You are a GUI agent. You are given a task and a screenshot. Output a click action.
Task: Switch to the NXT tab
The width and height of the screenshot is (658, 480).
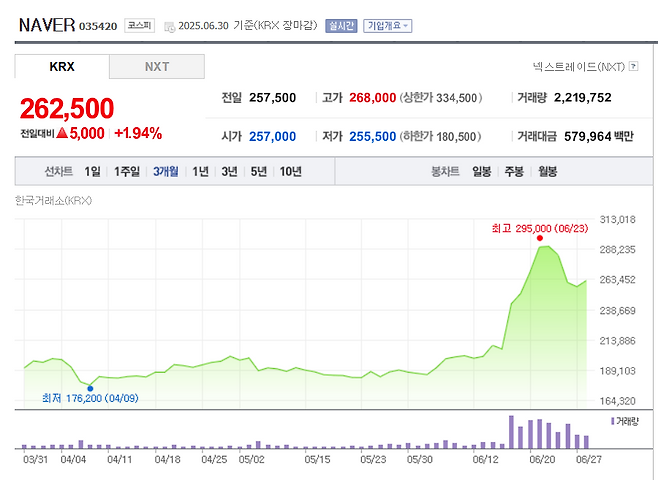pyautogui.click(x=157, y=67)
